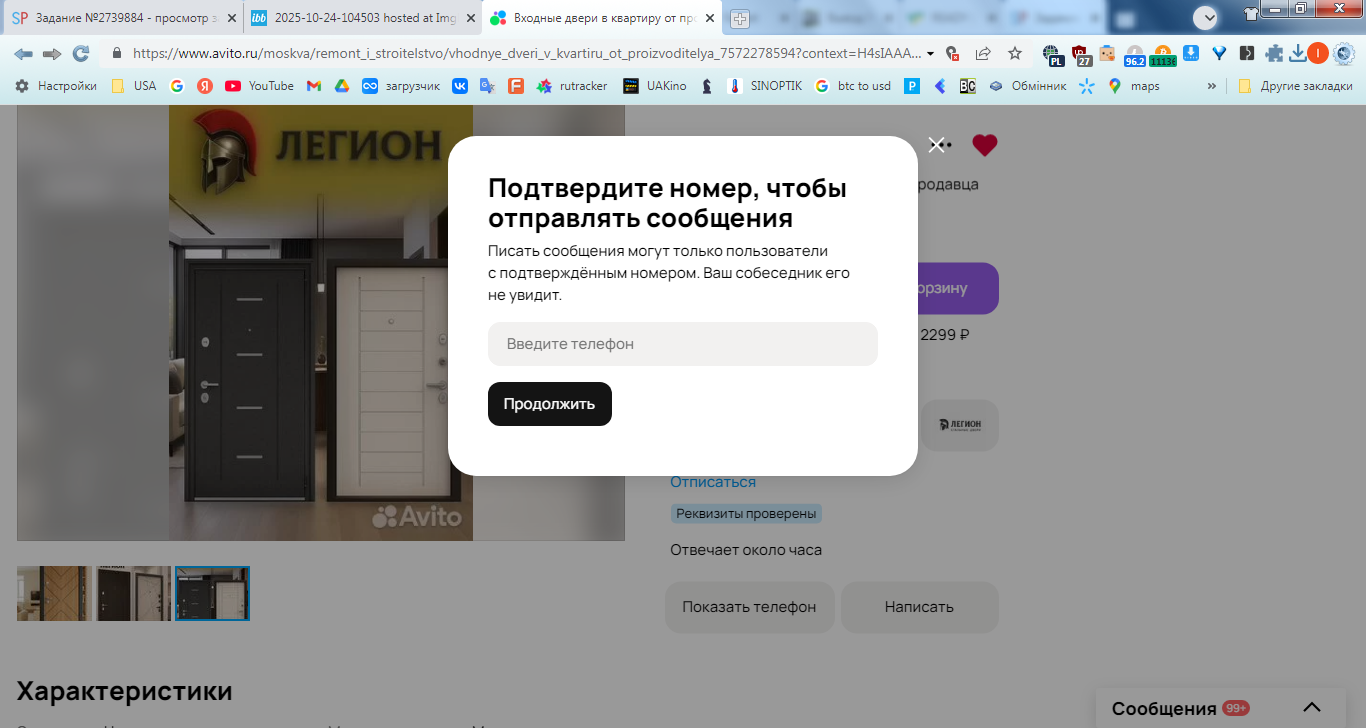Open the 'Настройки' bookmark

pyautogui.click(x=56, y=86)
